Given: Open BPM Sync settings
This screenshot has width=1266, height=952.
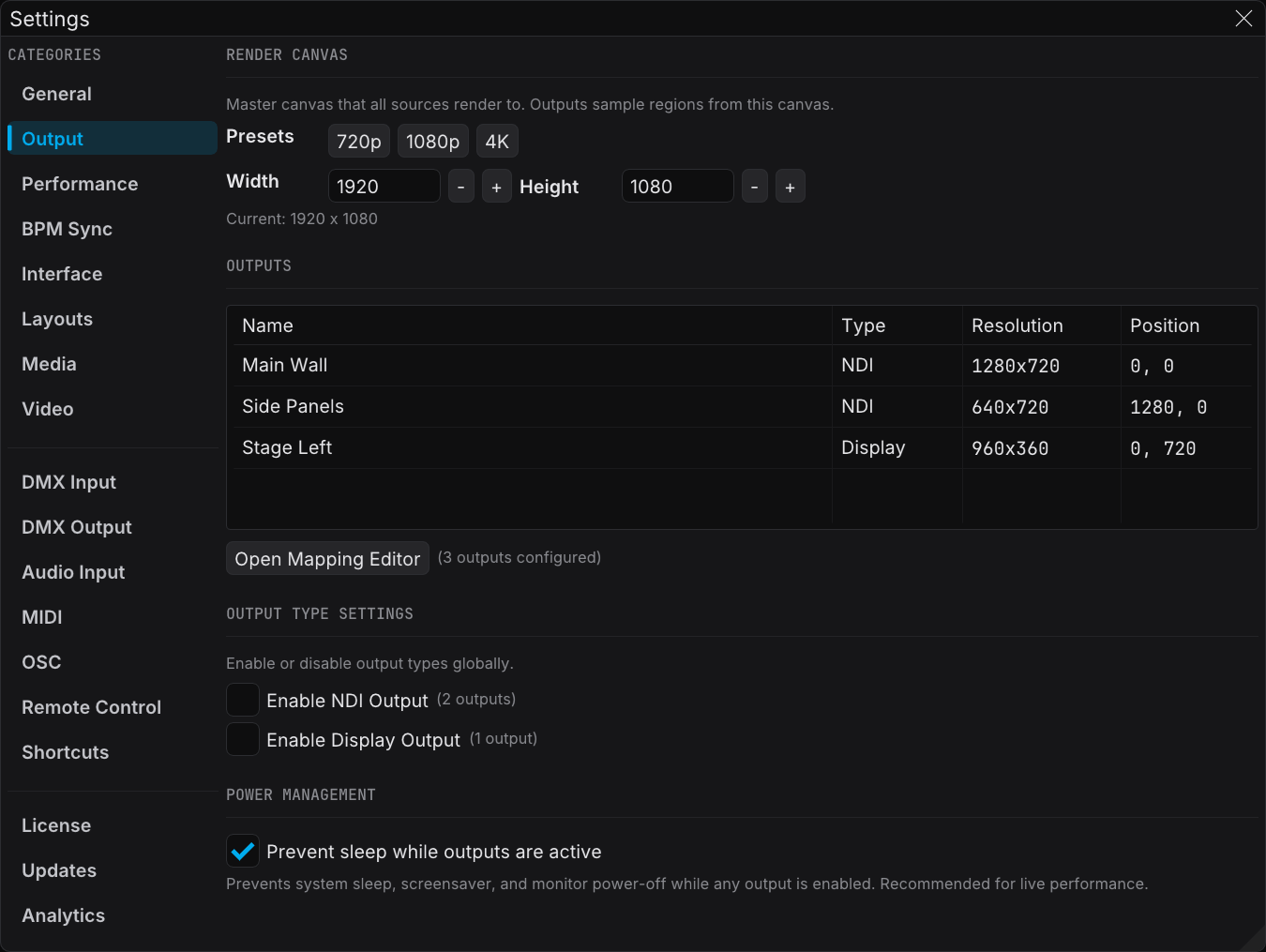Looking at the screenshot, I should click(x=113, y=229).
